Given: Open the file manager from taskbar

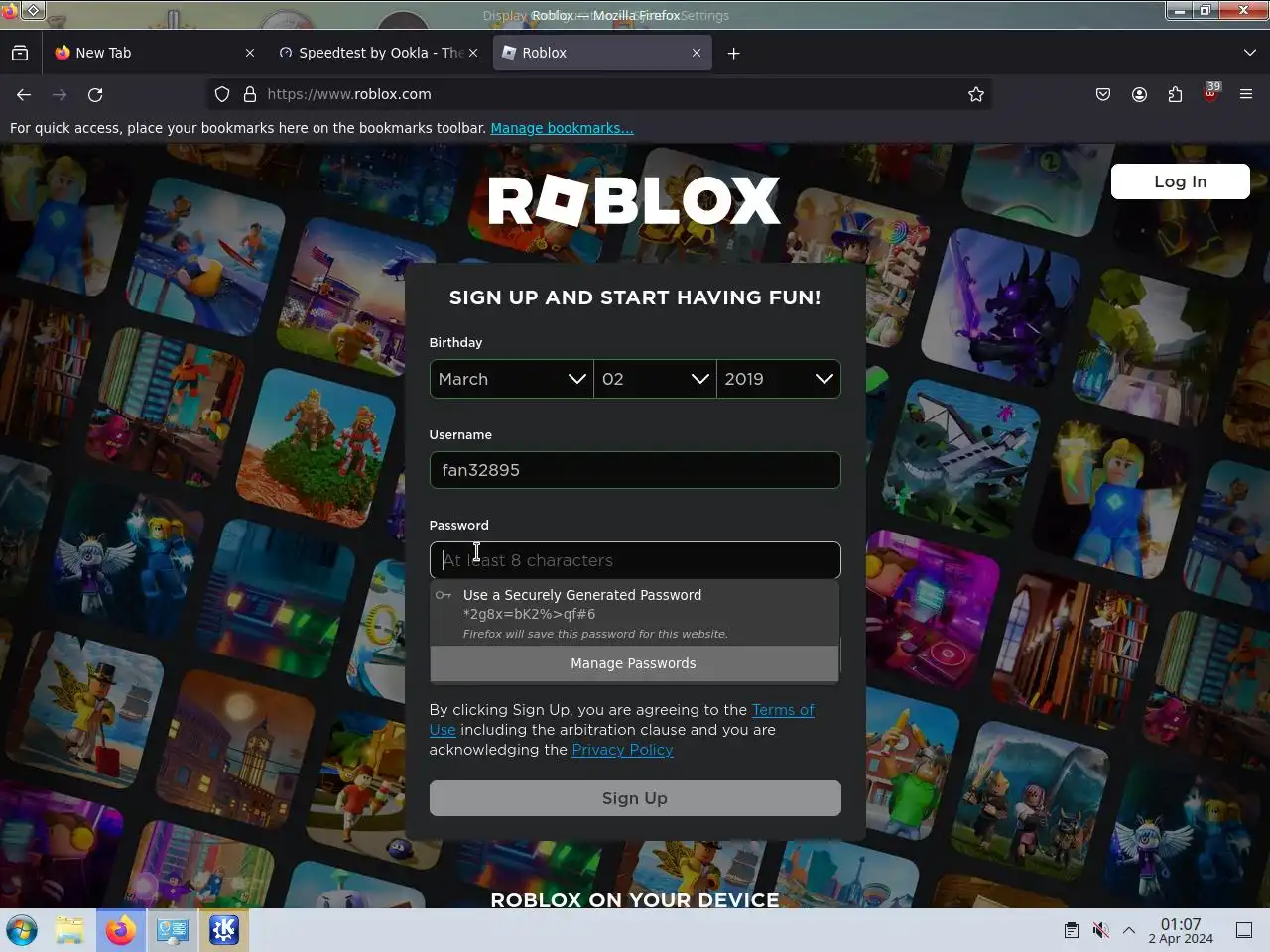Looking at the screenshot, I should pos(69,930).
